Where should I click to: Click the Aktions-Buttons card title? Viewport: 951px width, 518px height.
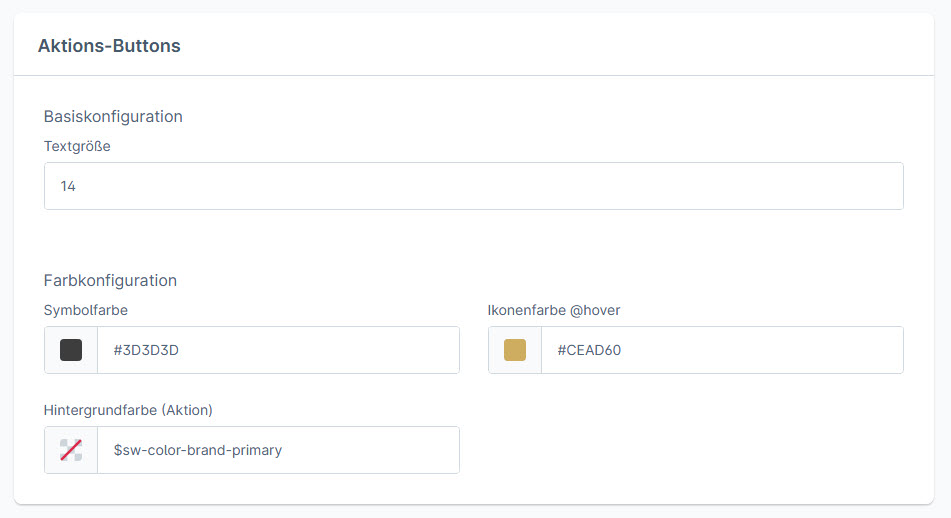(x=109, y=46)
